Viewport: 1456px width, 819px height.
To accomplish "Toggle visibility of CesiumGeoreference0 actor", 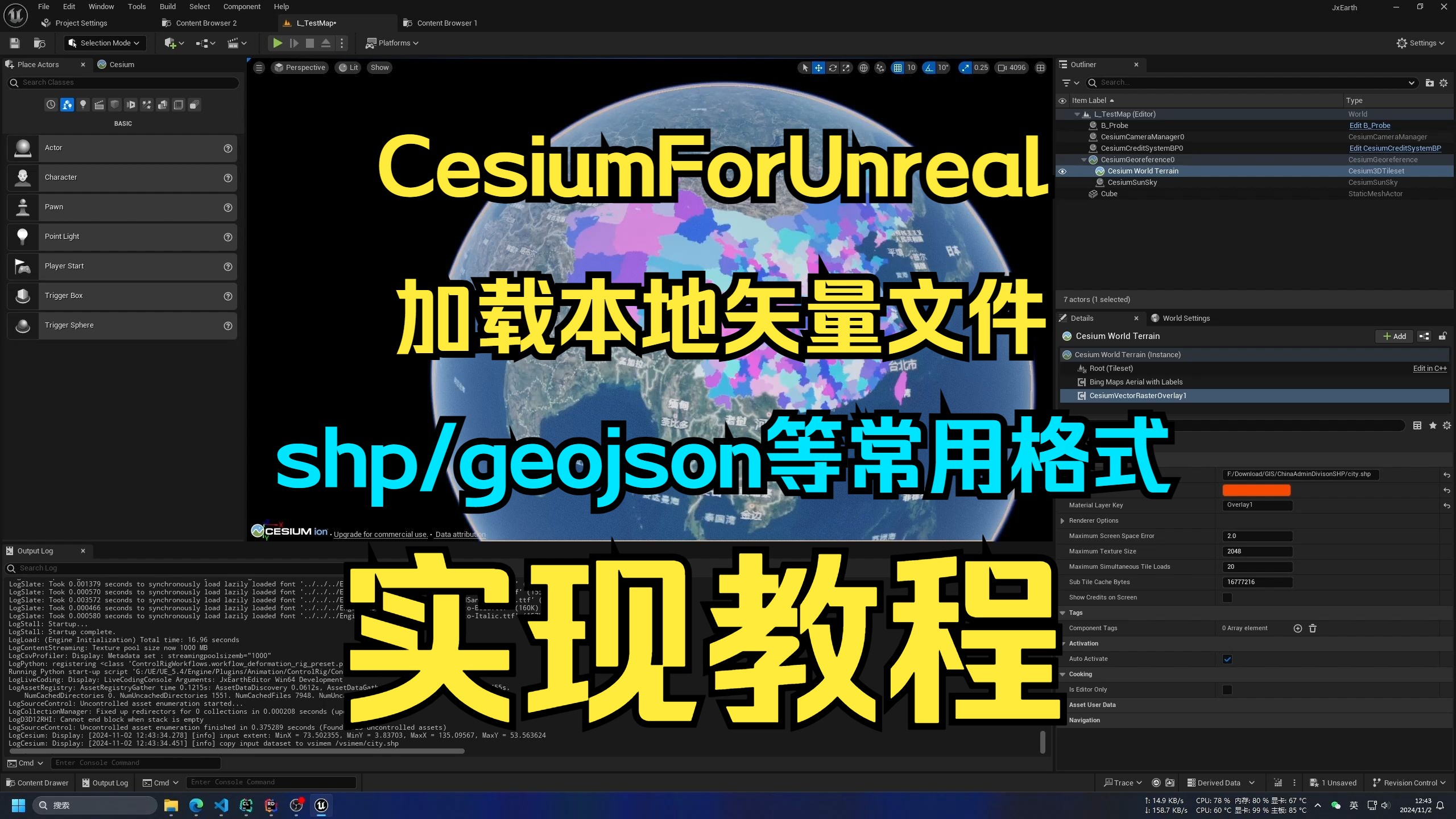I will (x=1063, y=159).
